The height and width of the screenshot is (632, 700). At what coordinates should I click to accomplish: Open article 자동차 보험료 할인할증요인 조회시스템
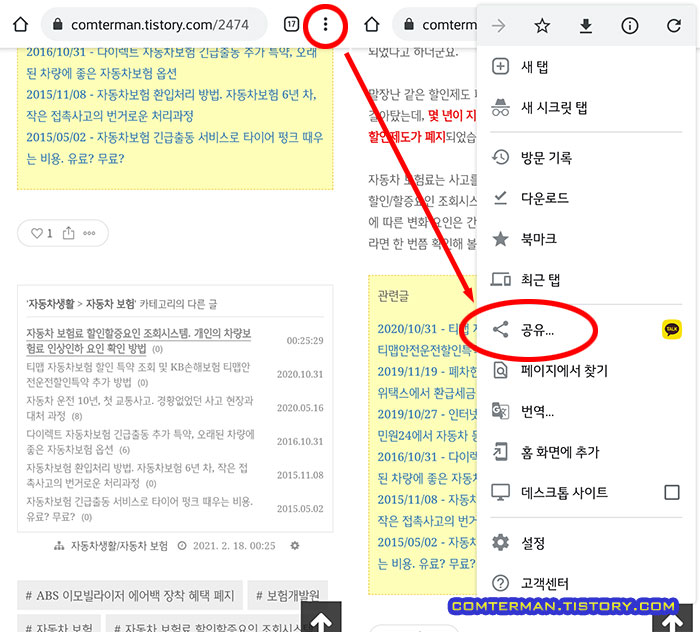(x=139, y=341)
